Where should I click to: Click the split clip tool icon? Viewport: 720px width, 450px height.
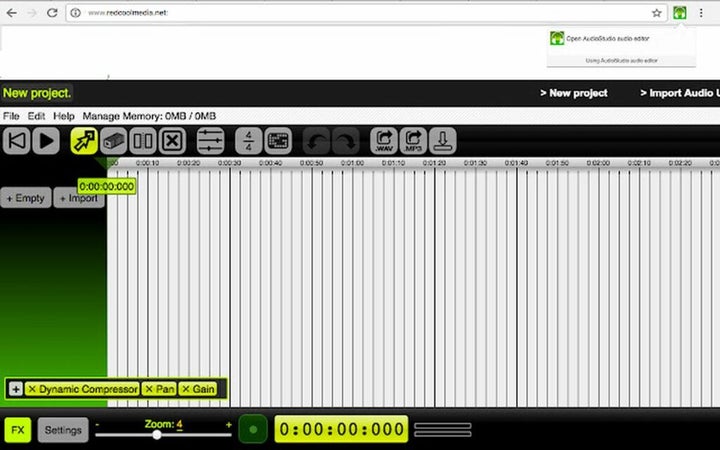(143, 141)
